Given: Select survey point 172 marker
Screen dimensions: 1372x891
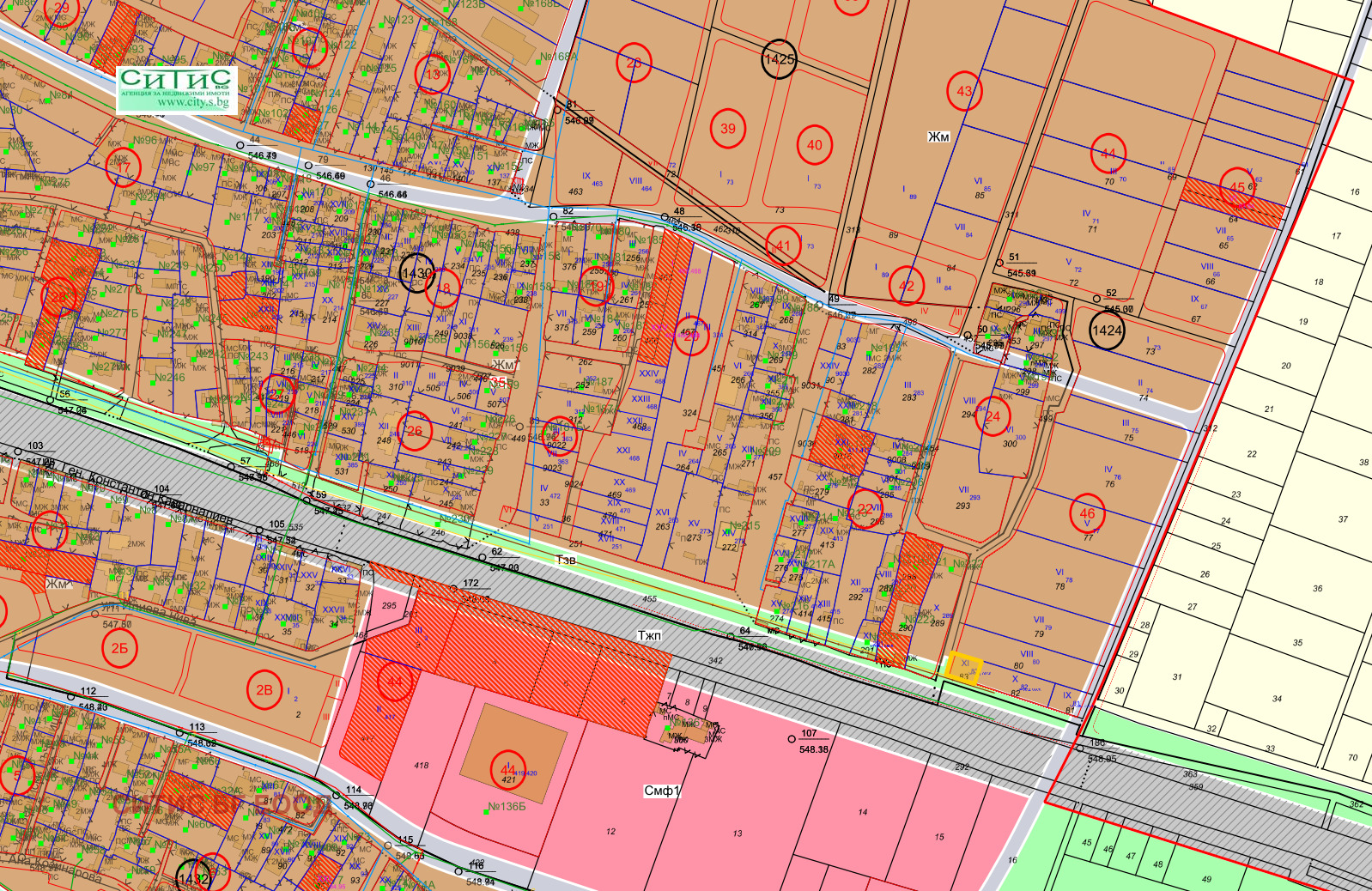Looking at the screenshot, I should point(454,589).
